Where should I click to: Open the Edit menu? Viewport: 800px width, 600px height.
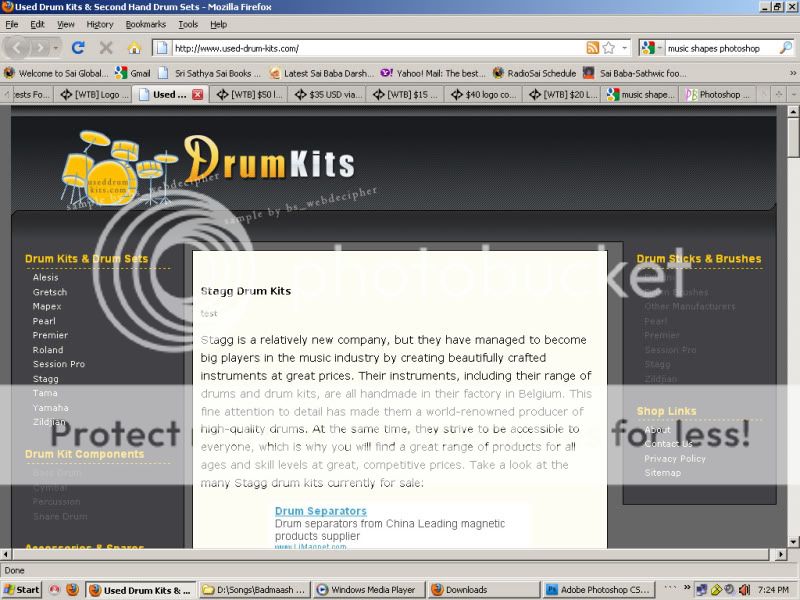(37, 24)
